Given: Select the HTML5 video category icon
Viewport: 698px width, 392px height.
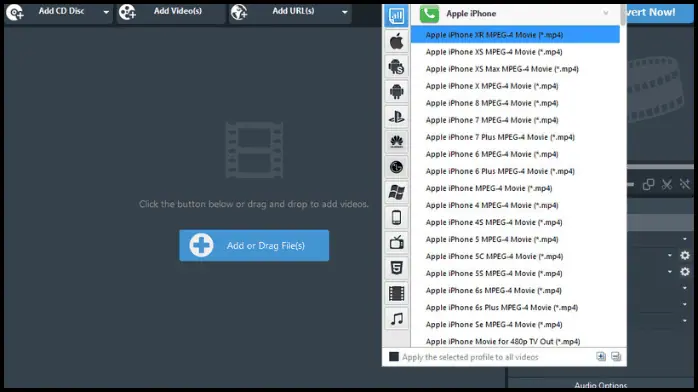Looking at the screenshot, I should [x=396, y=268].
